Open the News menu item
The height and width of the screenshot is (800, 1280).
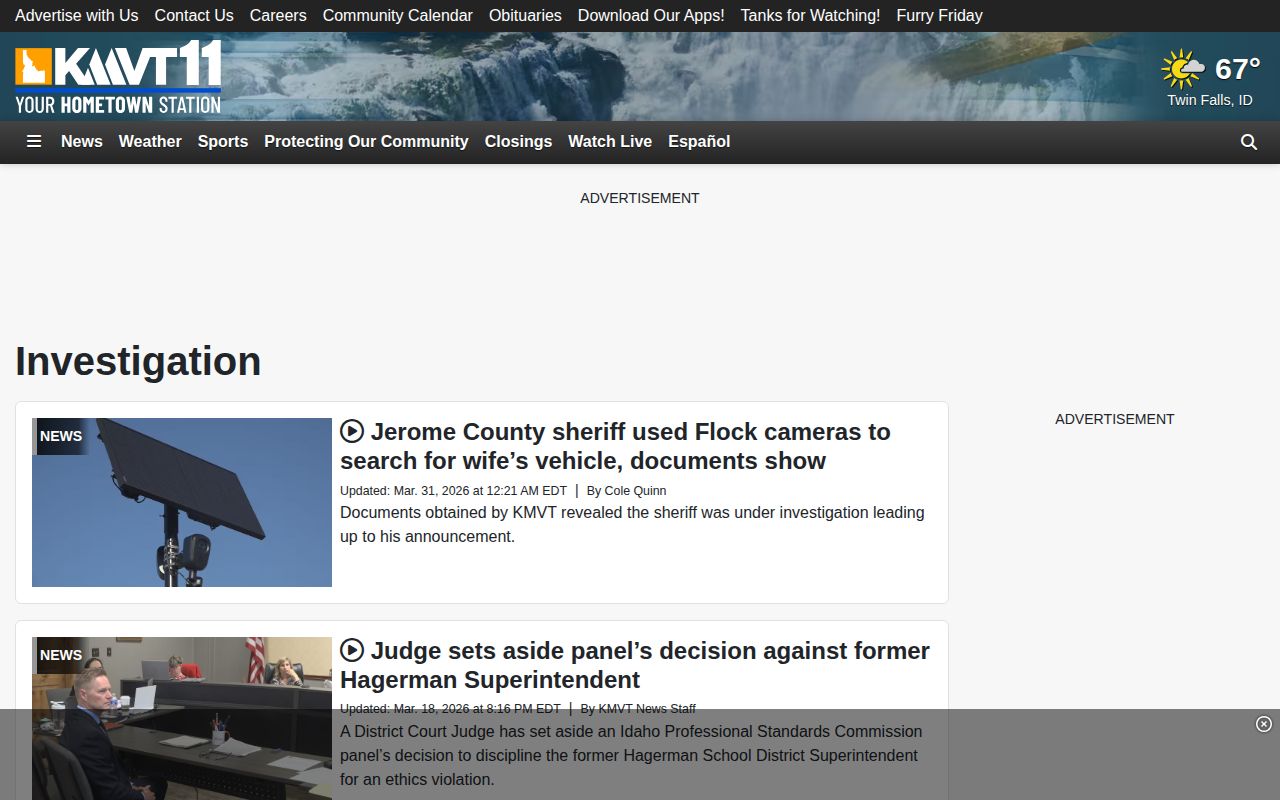pos(82,142)
